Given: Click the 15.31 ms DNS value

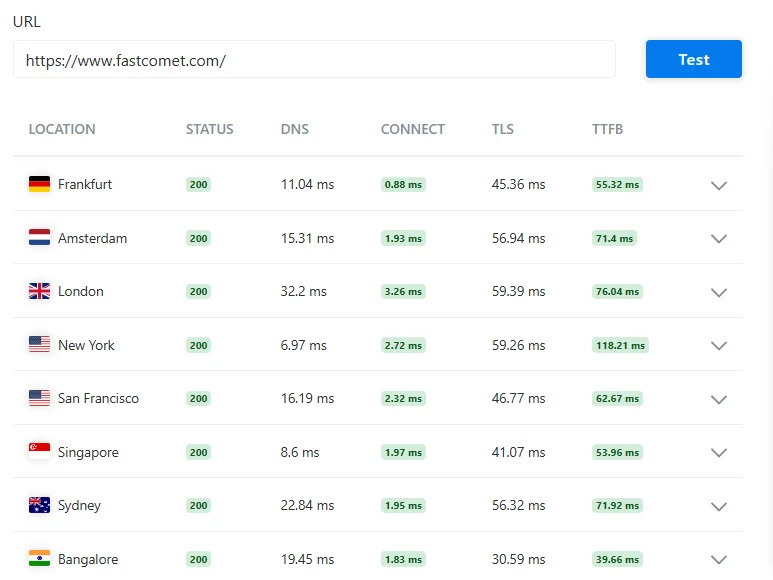Looking at the screenshot, I should point(307,238).
